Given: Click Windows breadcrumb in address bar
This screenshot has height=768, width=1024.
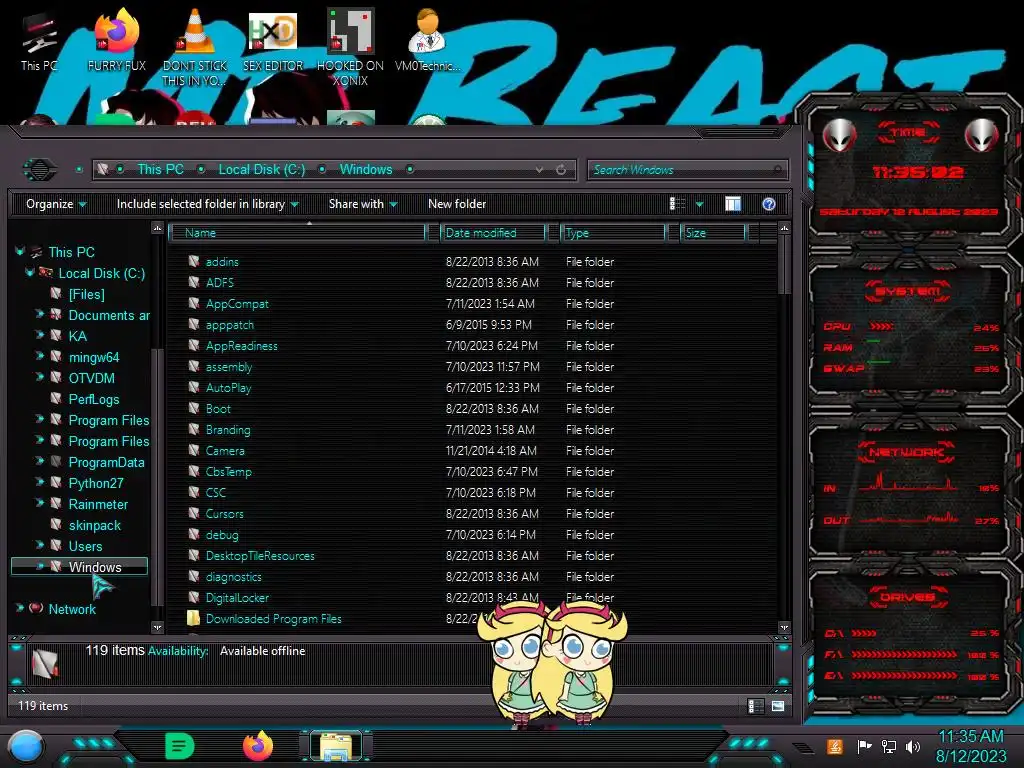Looking at the screenshot, I should 366,169.
